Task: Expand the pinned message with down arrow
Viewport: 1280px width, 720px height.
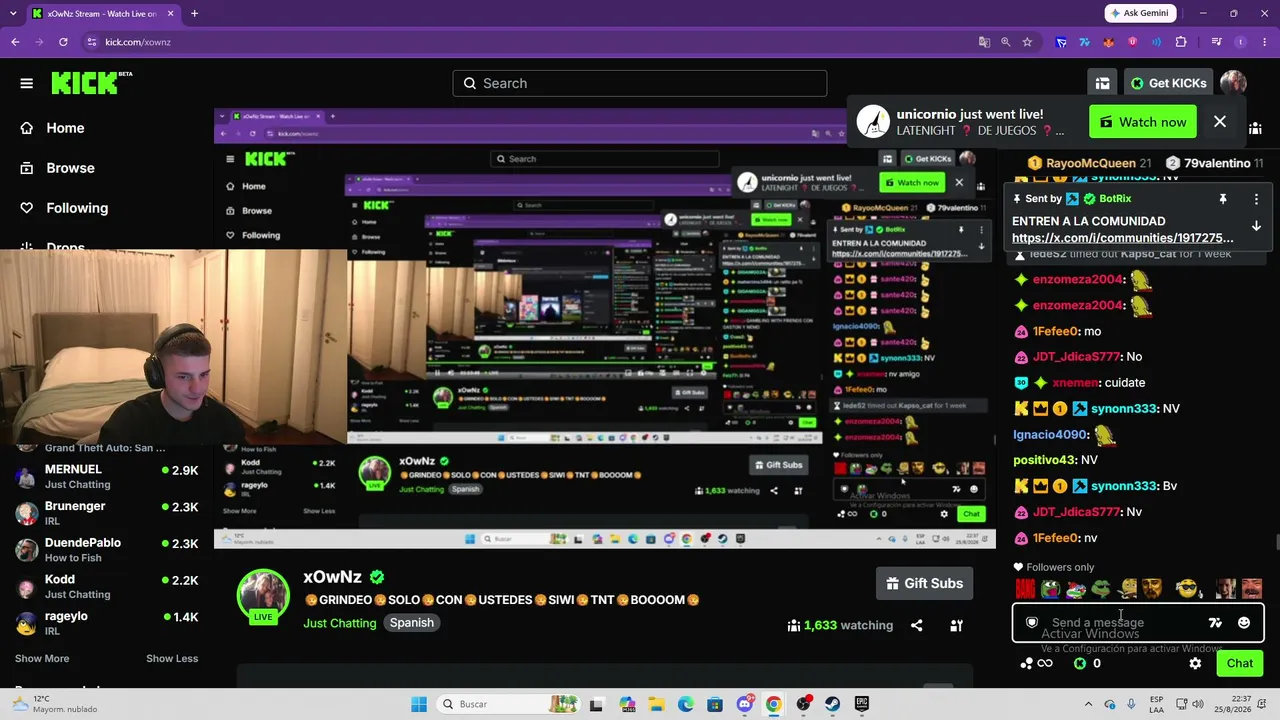Action: pyautogui.click(x=1256, y=226)
